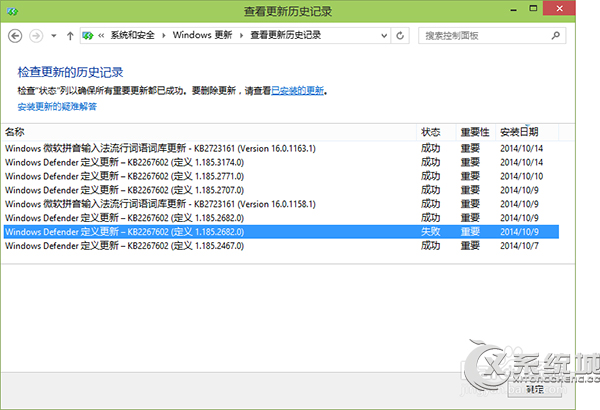This screenshot has width=600, height=410.
Task: Click the search magnifier icon
Action: pos(556,36)
